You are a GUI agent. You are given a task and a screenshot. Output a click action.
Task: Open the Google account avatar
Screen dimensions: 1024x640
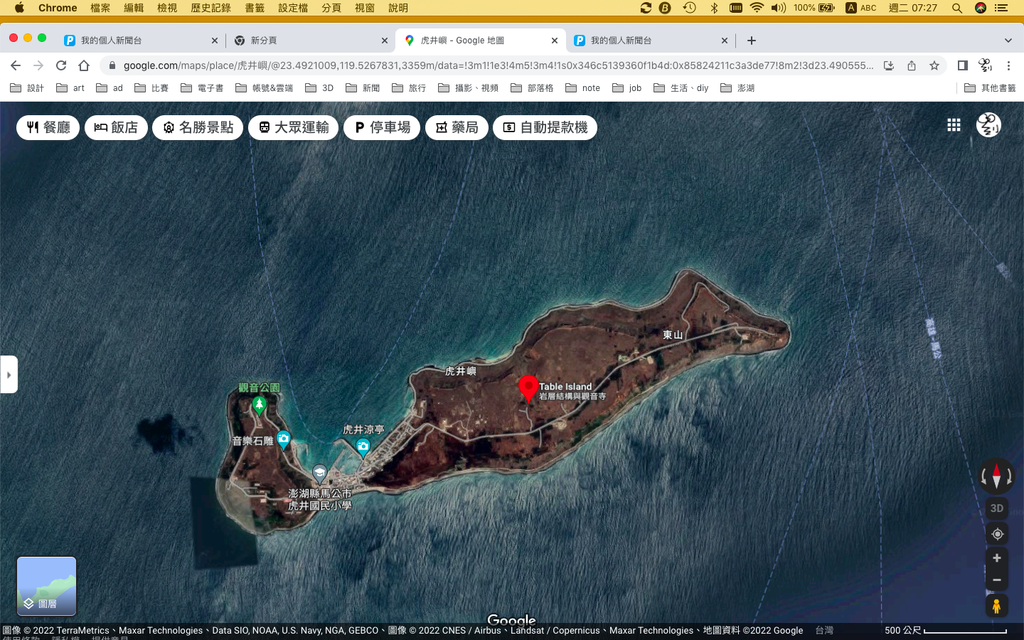click(x=988, y=125)
